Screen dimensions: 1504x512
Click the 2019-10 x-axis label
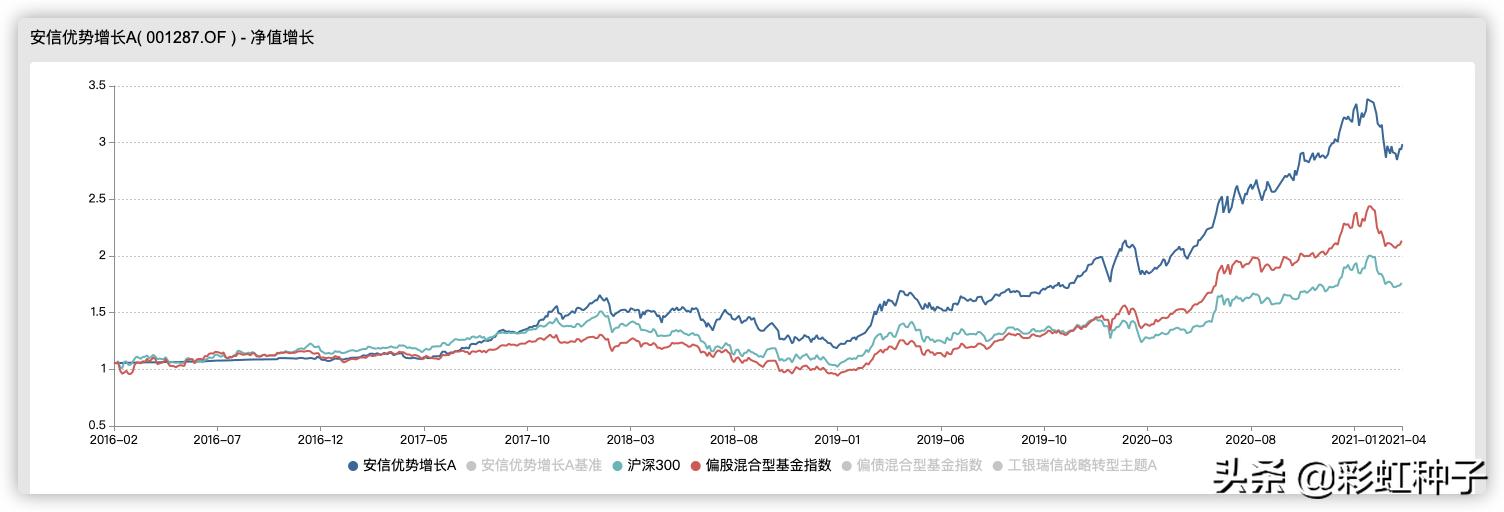click(1044, 439)
